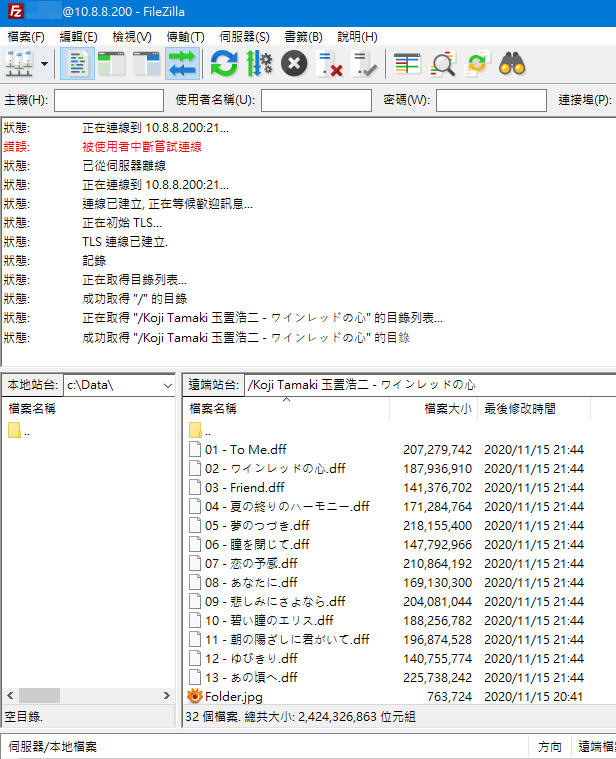616x759 pixels.
Task: Select remote parent folder icon
Action: pos(195,430)
